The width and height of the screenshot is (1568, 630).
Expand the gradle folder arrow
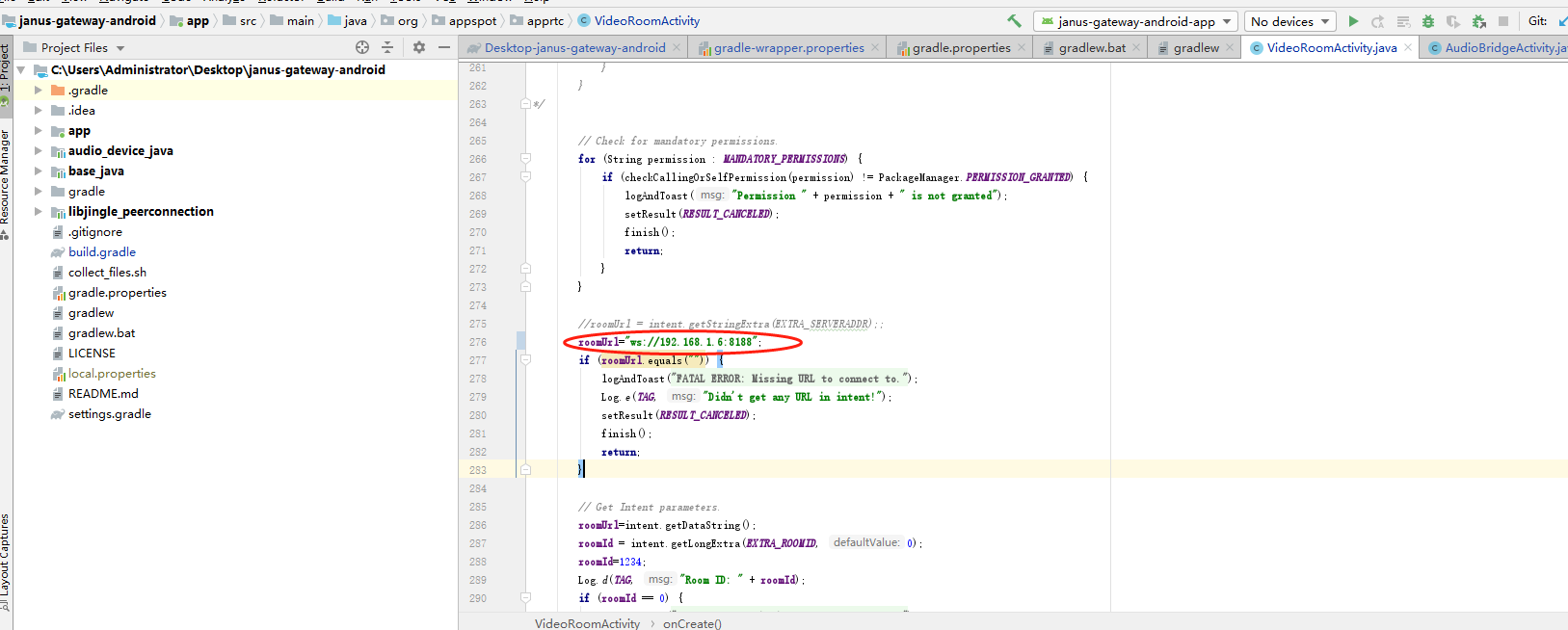coord(39,191)
